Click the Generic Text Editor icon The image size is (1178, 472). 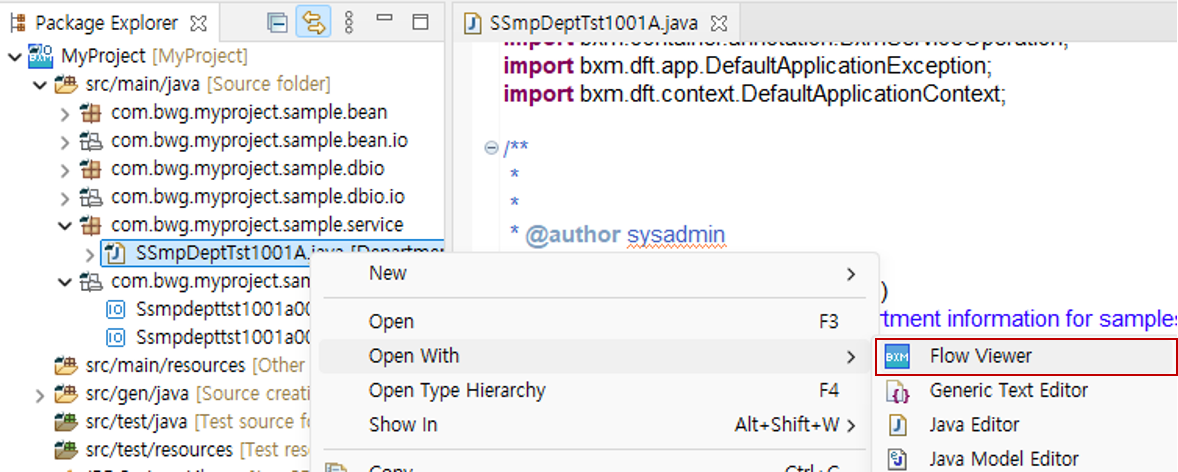click(x=899, y=392)
